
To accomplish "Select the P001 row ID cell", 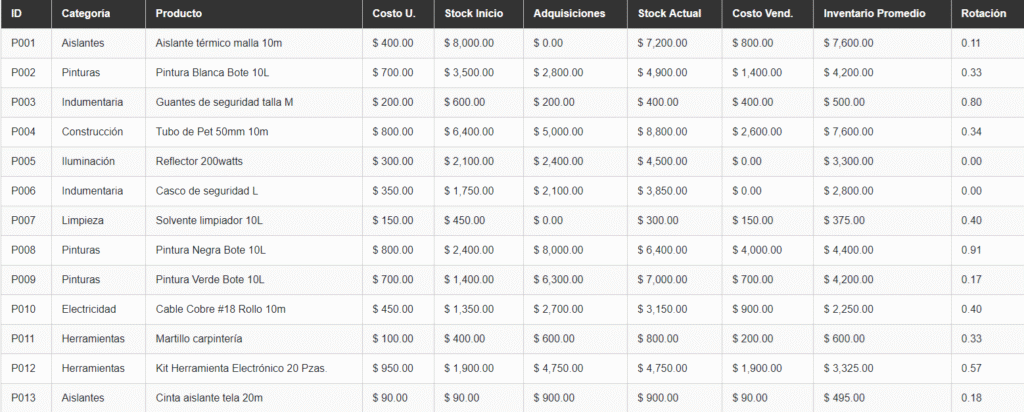I will tap(23, 44).
